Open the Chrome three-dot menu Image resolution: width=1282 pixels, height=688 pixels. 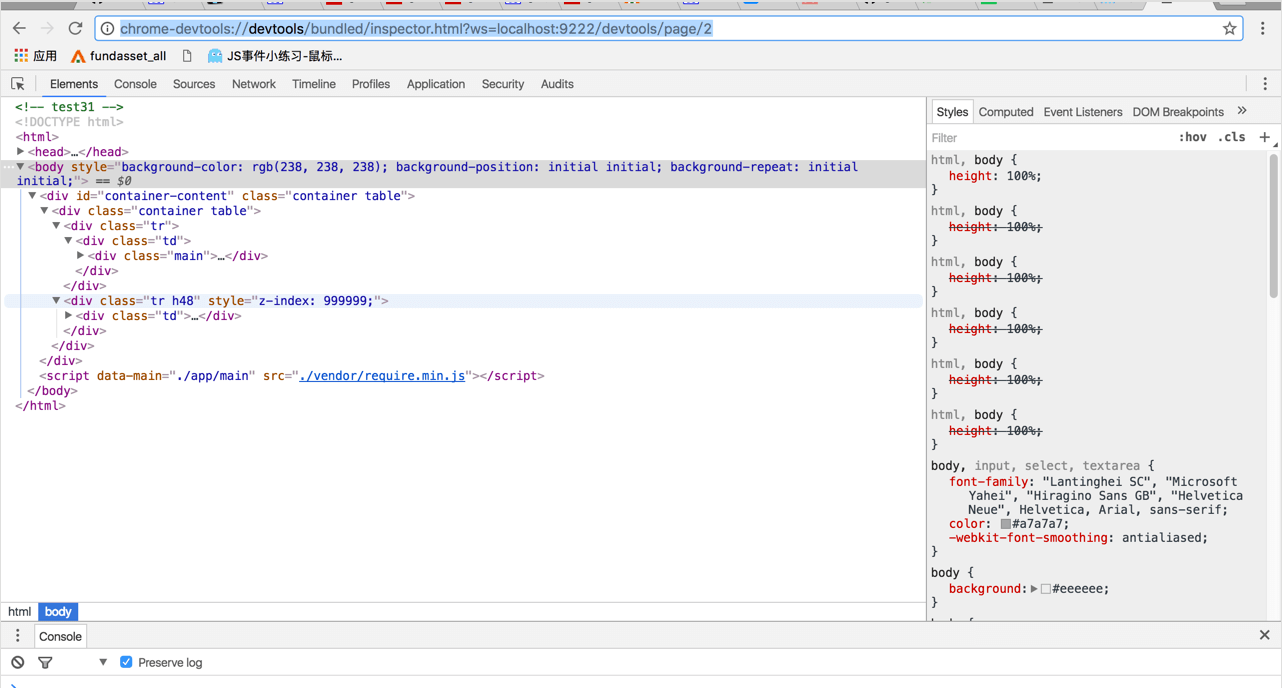point(1263,29)
